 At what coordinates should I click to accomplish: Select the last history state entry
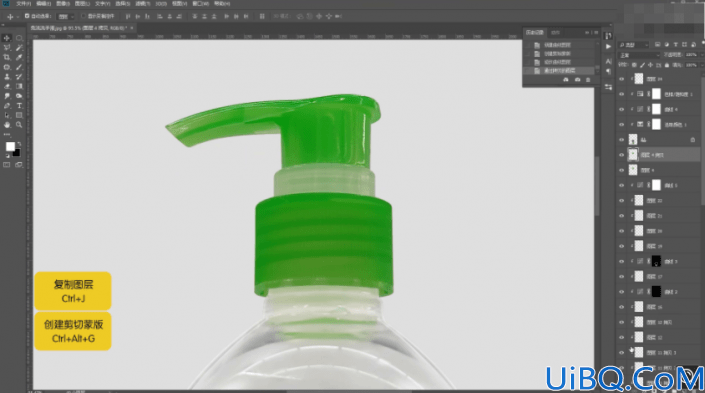560,71
